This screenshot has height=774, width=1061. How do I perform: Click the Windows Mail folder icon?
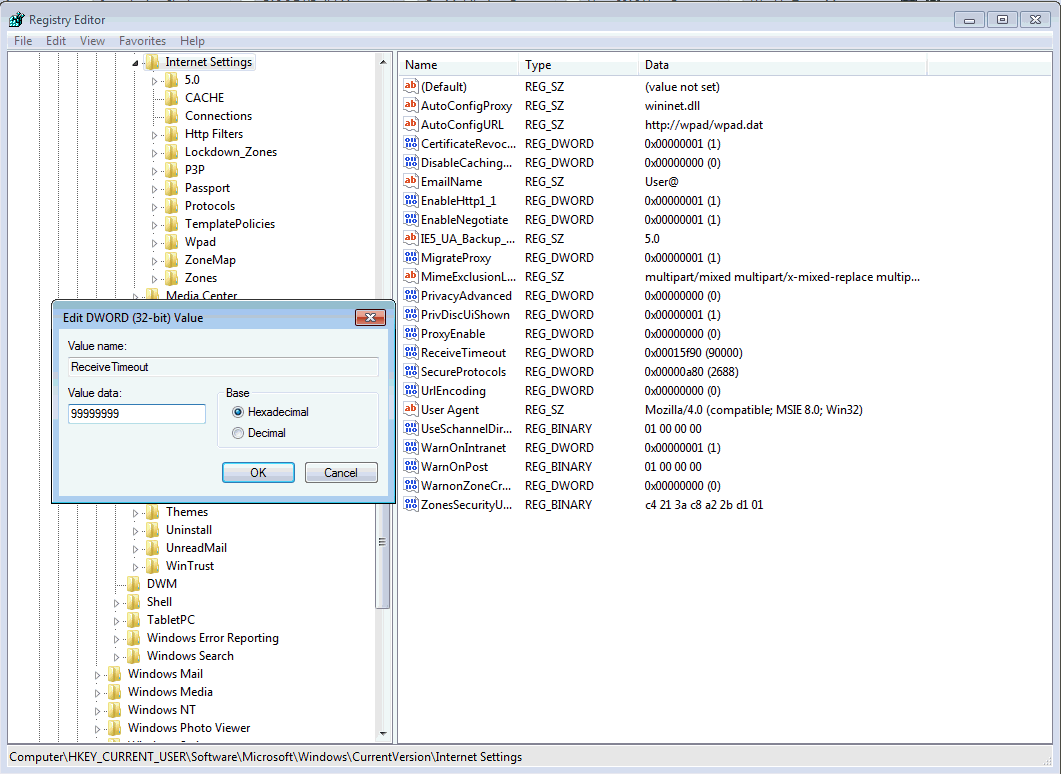[x=115, y=674]
